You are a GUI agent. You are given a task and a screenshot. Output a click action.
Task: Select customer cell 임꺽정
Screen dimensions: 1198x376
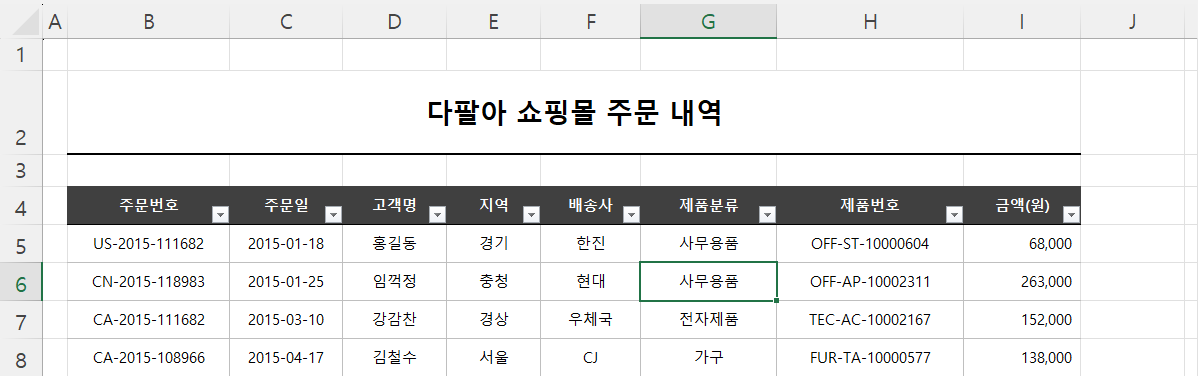point(394,281)
